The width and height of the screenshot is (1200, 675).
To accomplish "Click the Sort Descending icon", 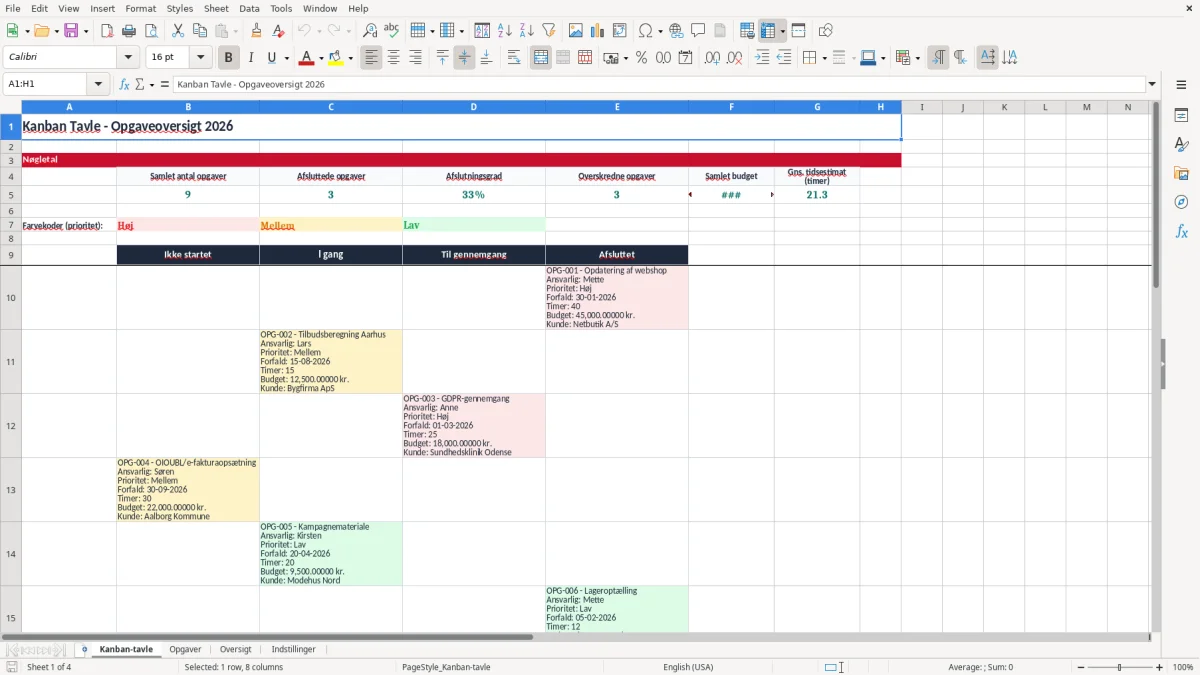I will point(526,31).
